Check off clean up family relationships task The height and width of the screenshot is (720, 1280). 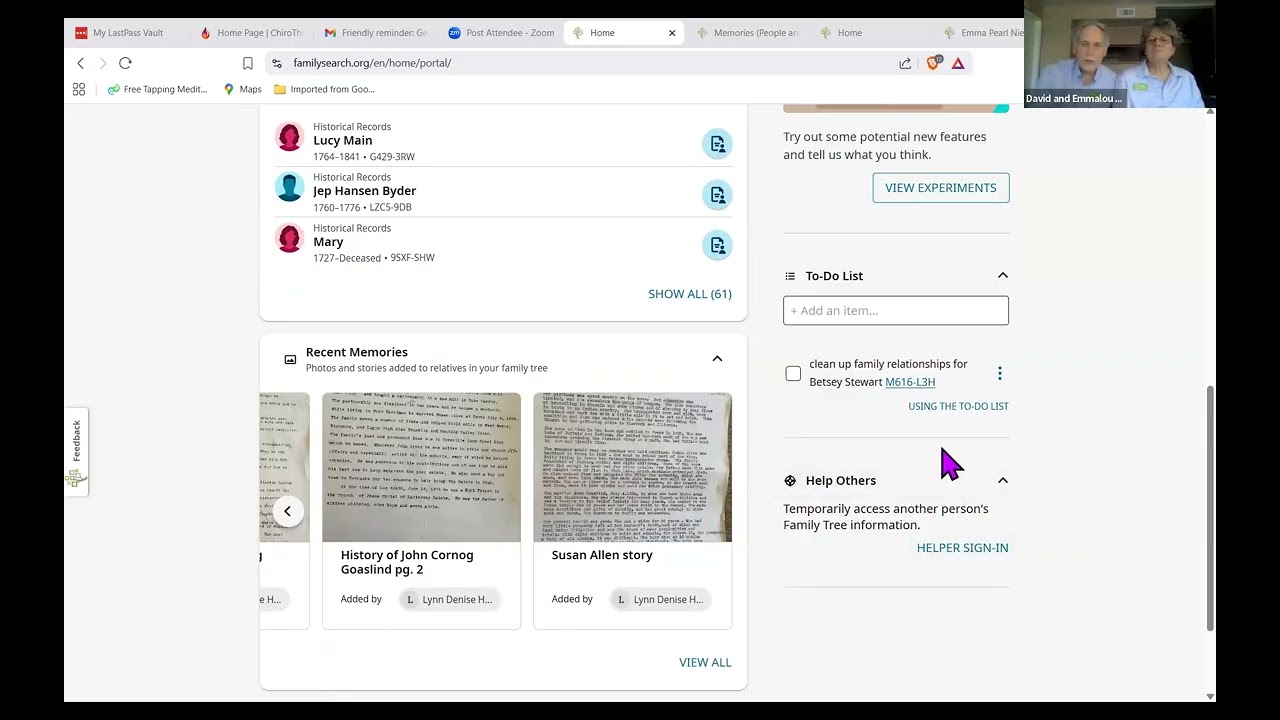793,373
